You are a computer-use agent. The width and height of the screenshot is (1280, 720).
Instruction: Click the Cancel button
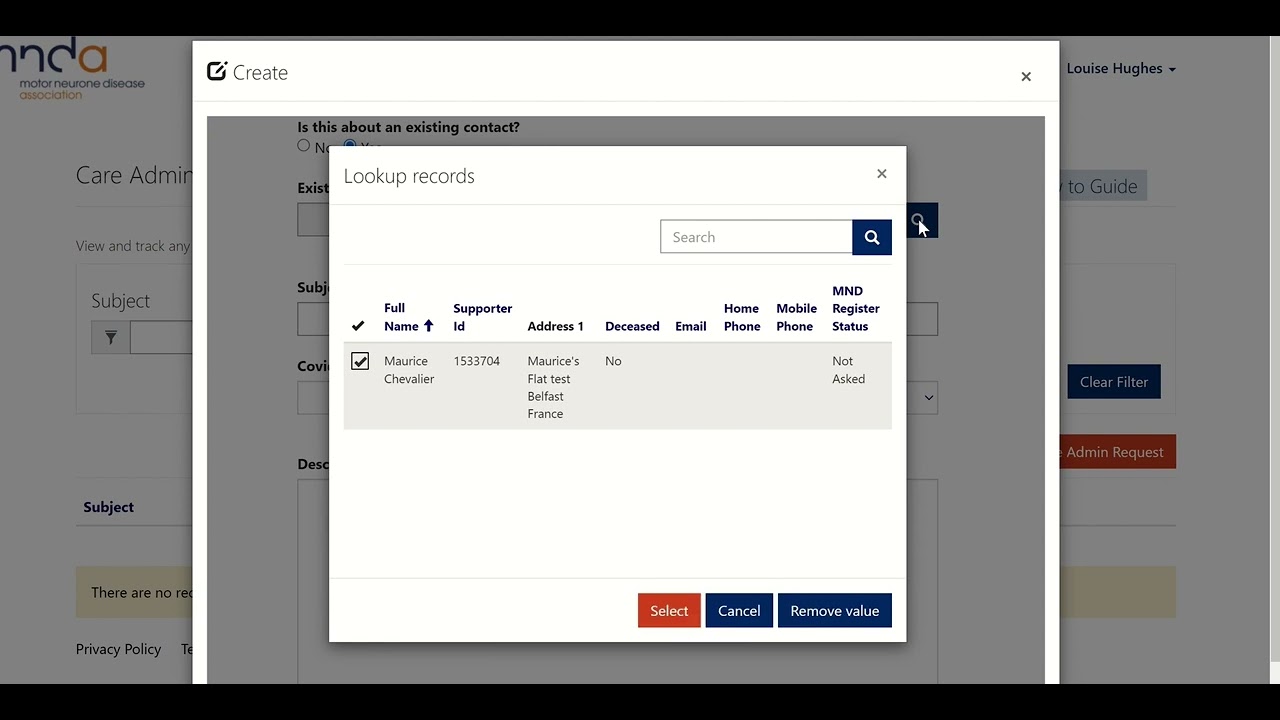click(739, 611)
